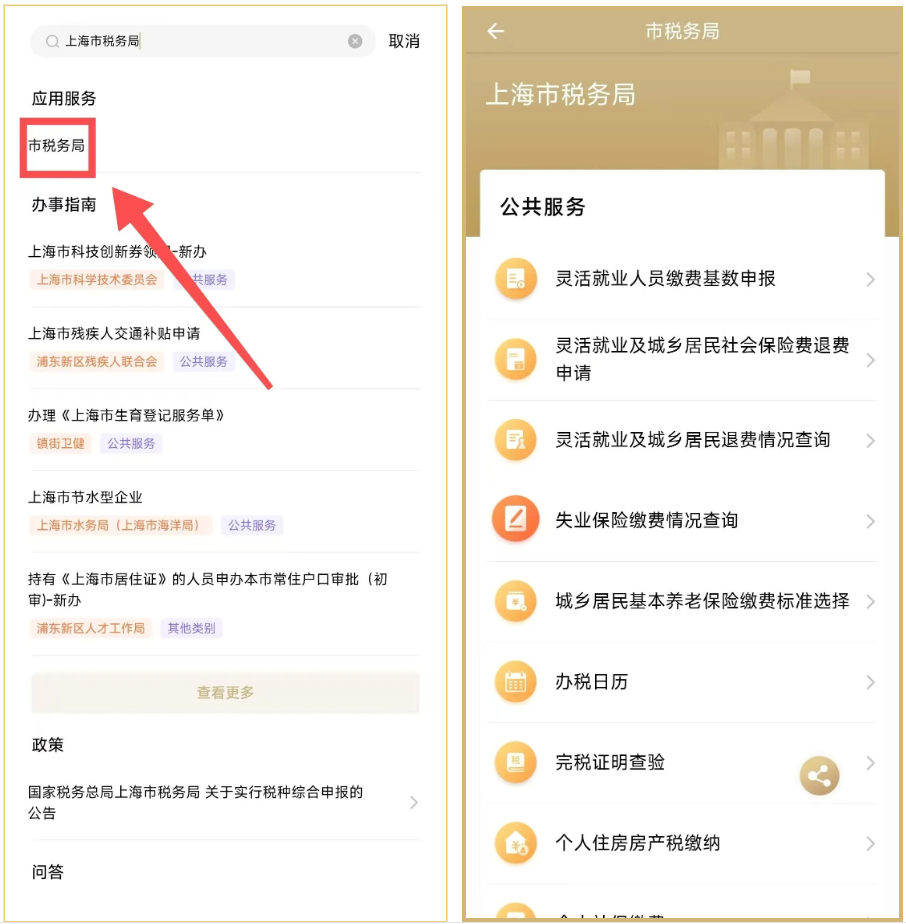Image resolution: width=906 pixels, height=924 pixels.
Task: Expand the 城乡居民基本养老保险缴费标准选择 chevron
Action: (x=870, y=602)
